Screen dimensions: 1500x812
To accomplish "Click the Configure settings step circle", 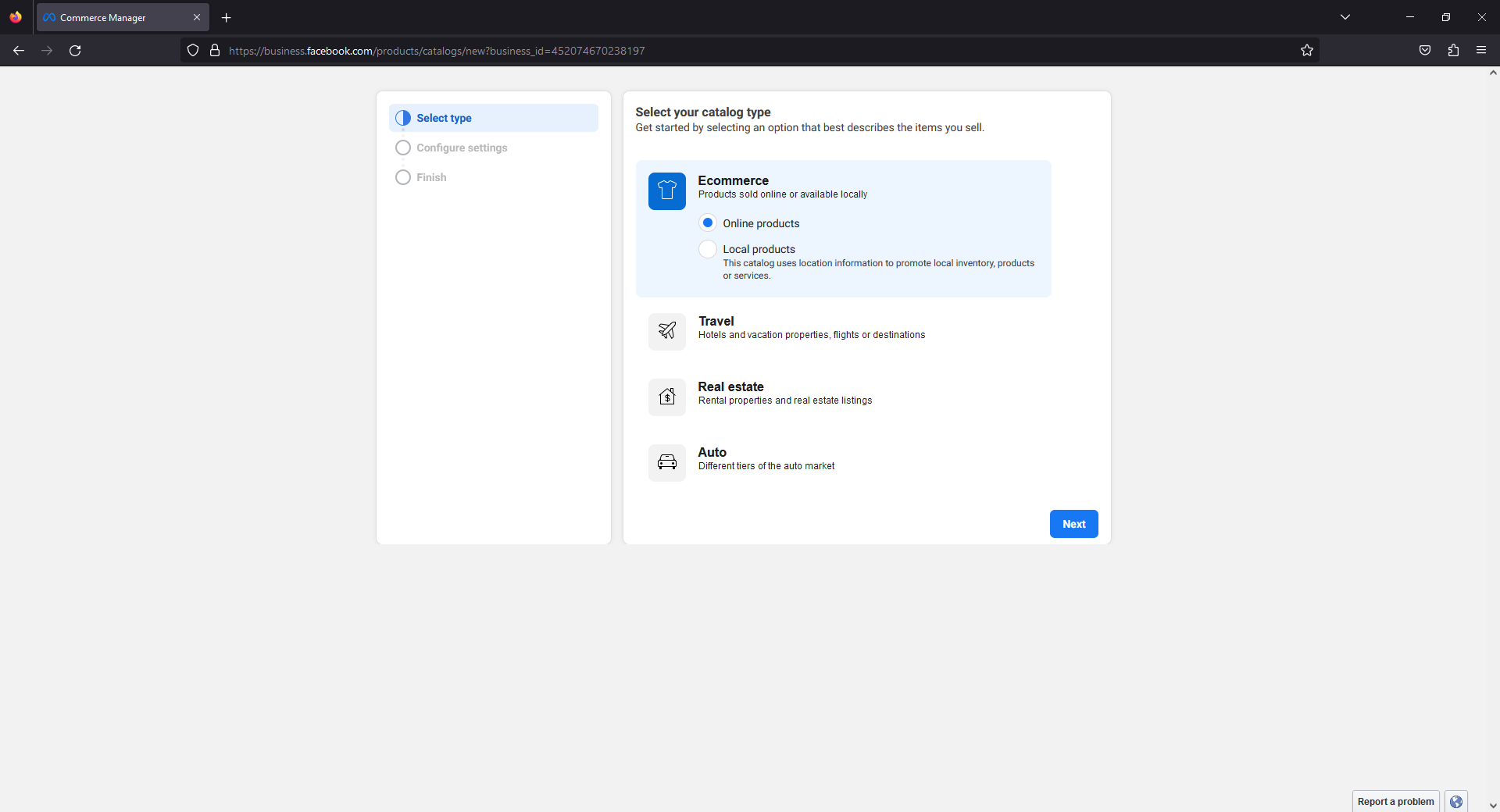I will [x=403, y=148].
